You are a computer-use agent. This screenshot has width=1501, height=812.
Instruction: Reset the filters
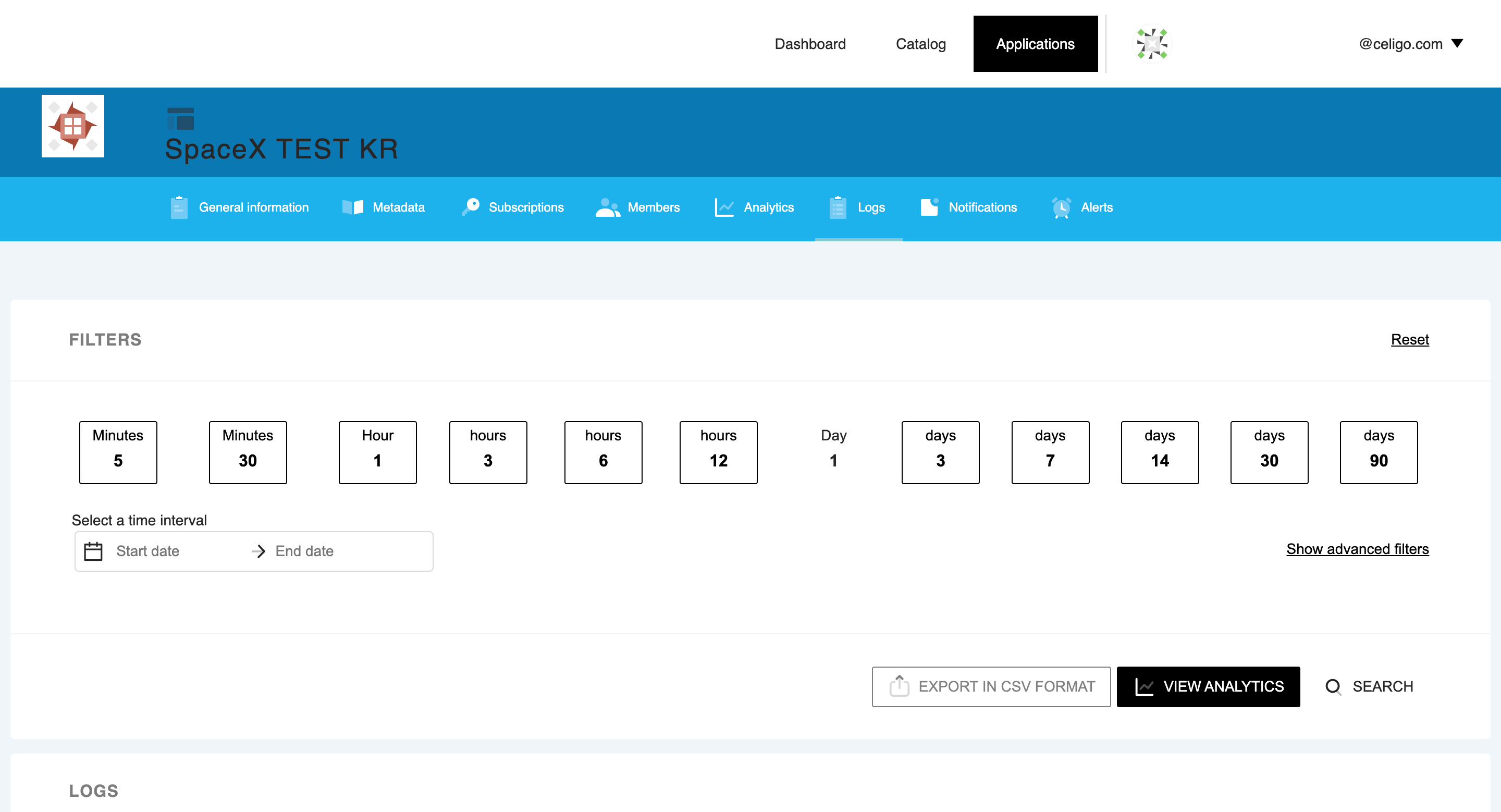(1409, 340)
